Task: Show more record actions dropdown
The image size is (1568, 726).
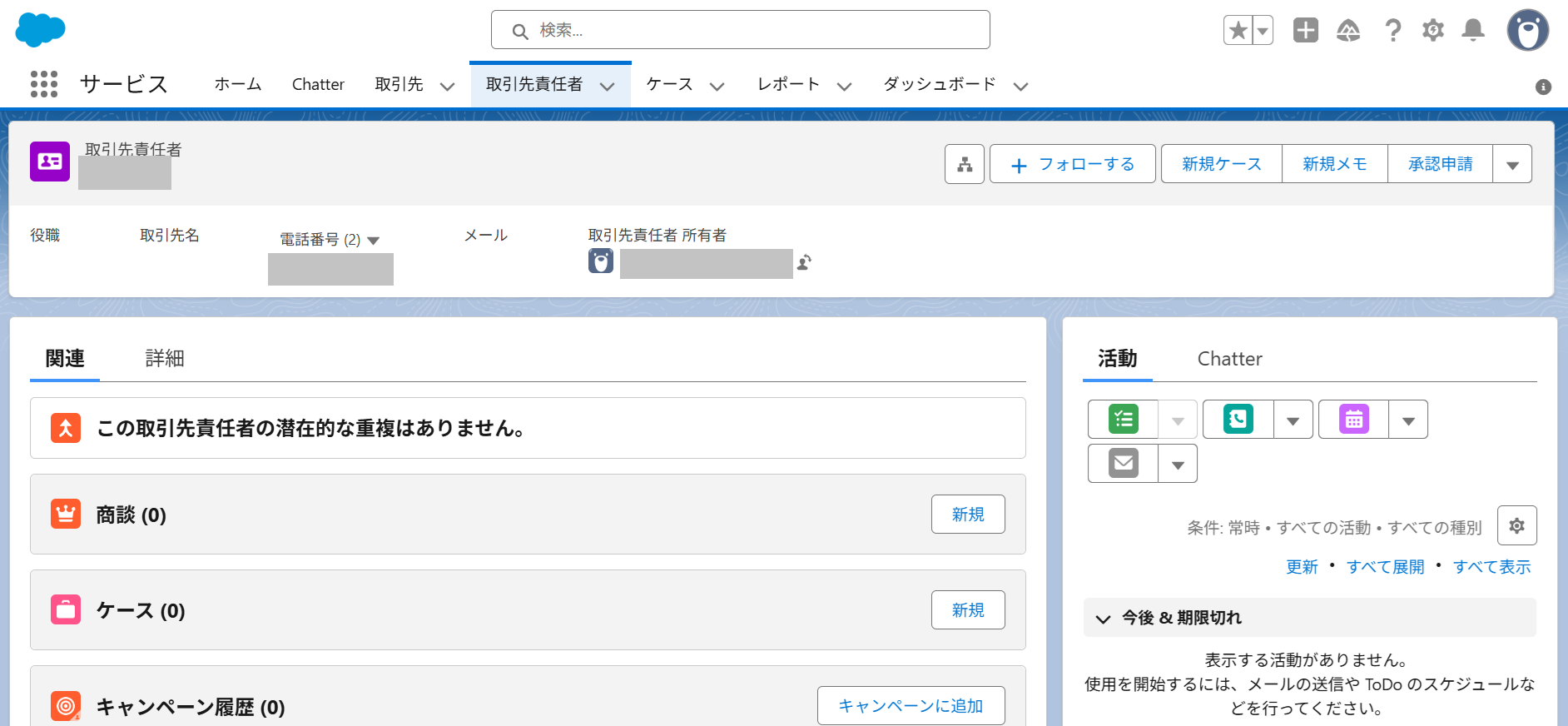Action: click(1512, 164)
